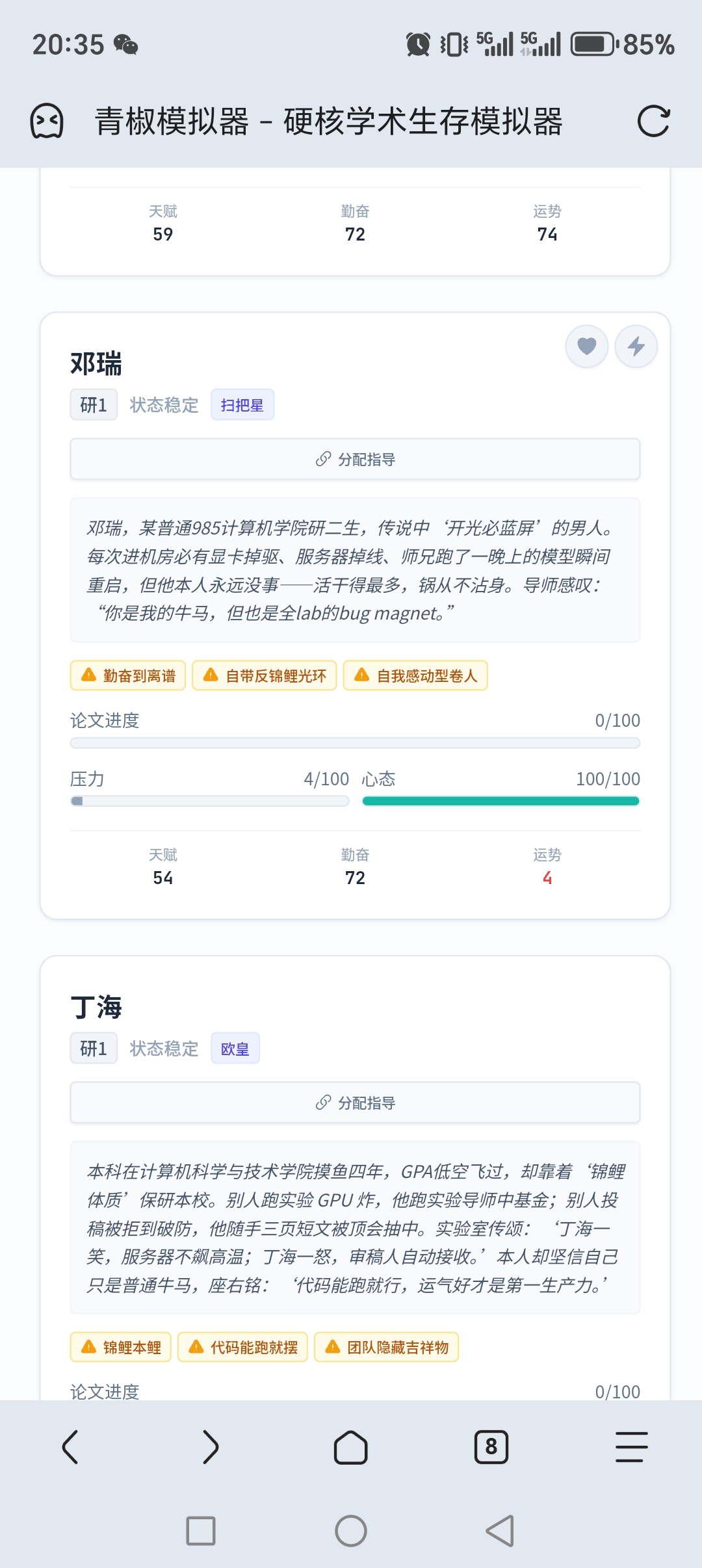This screenshot has width=702, height=1568.
Task: Click 邓瑞's 心态 progress bar
Action: coord(500,802)
